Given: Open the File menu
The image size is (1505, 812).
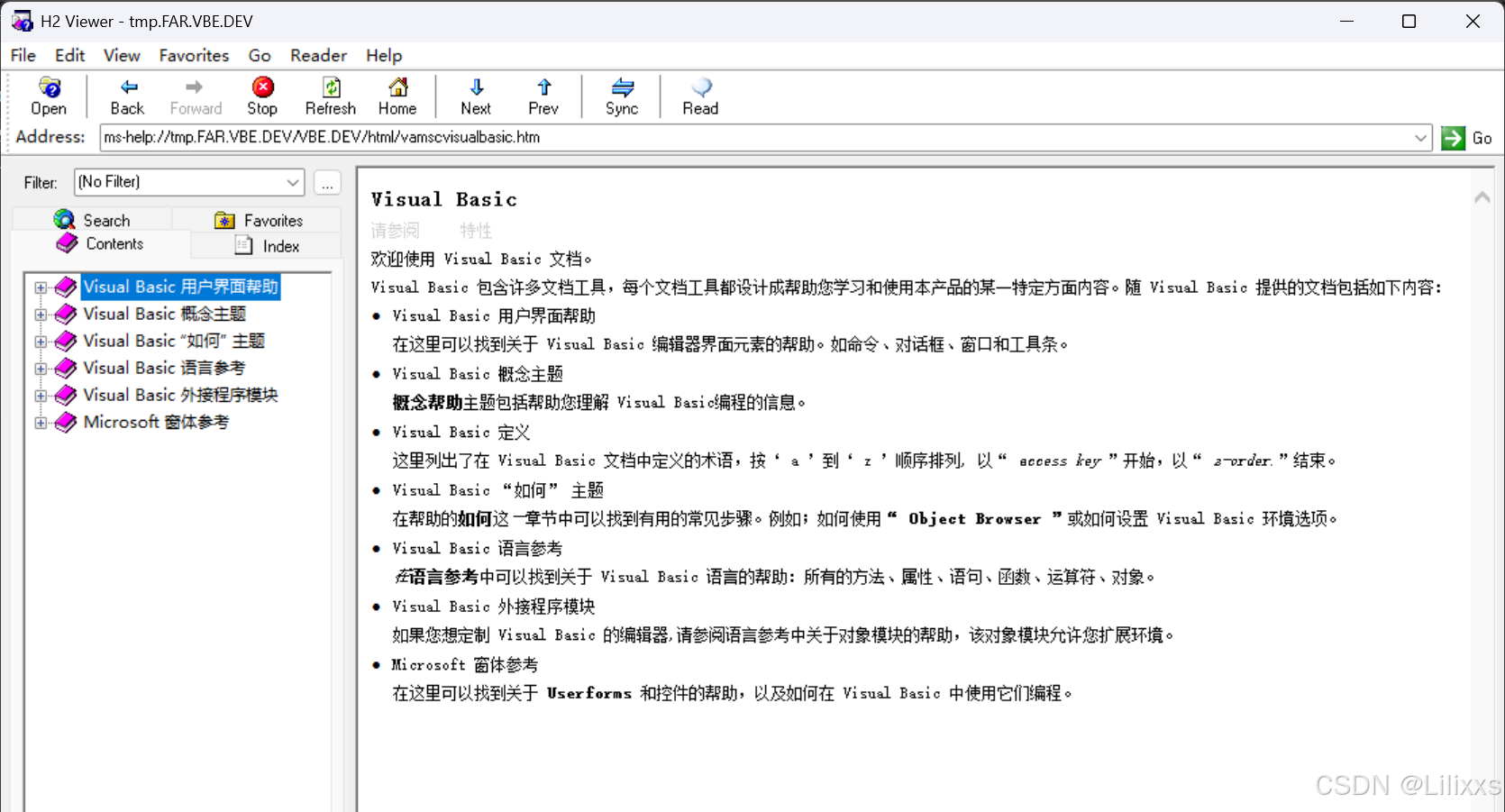Looking at the screenshot, I should [23, 55].
